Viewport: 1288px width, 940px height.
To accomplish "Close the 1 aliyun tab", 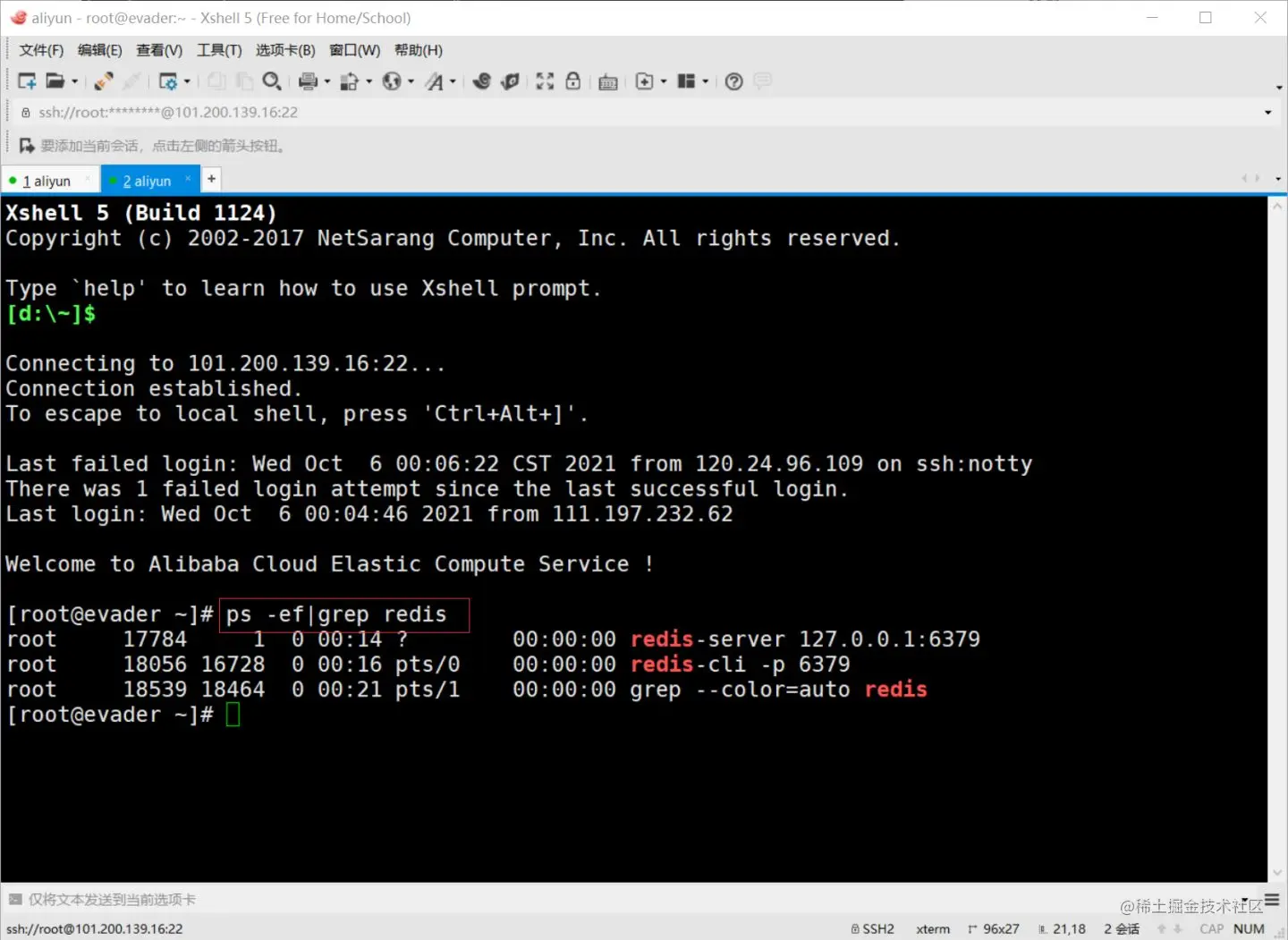I will pos(87,180).
